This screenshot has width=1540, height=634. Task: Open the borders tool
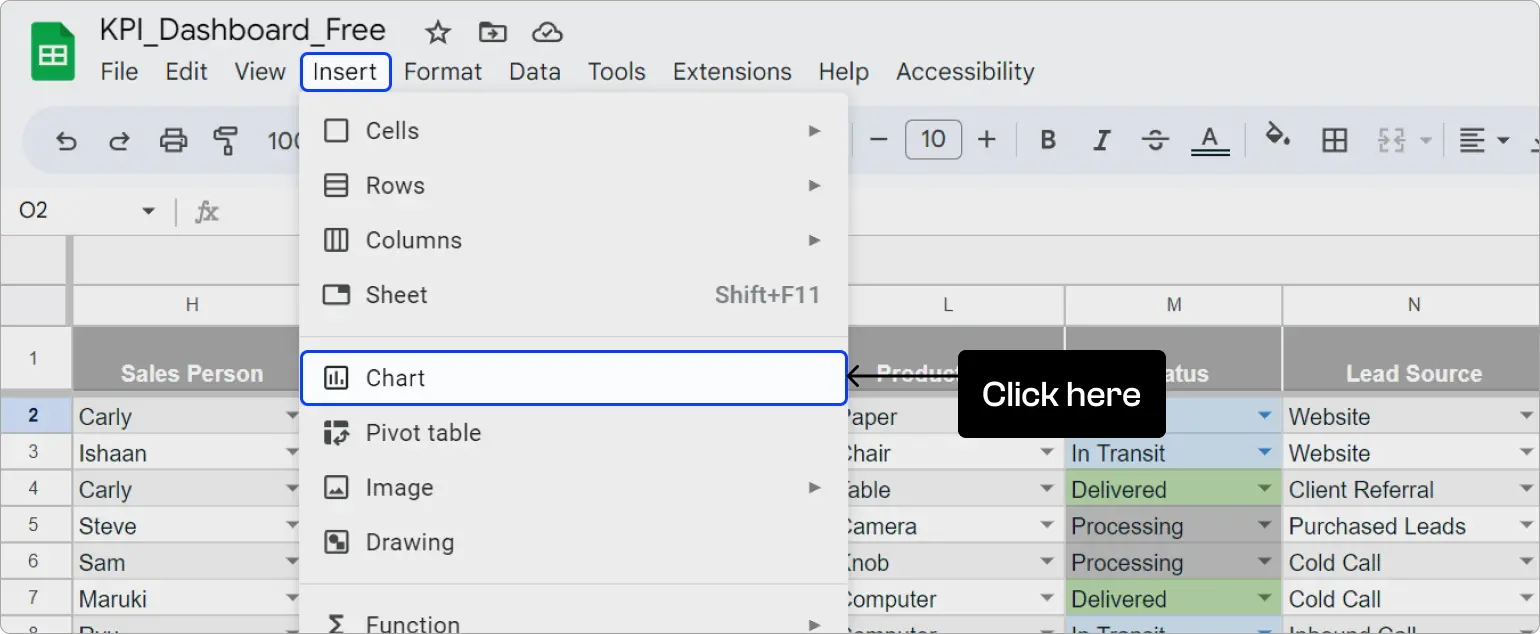1336,140
